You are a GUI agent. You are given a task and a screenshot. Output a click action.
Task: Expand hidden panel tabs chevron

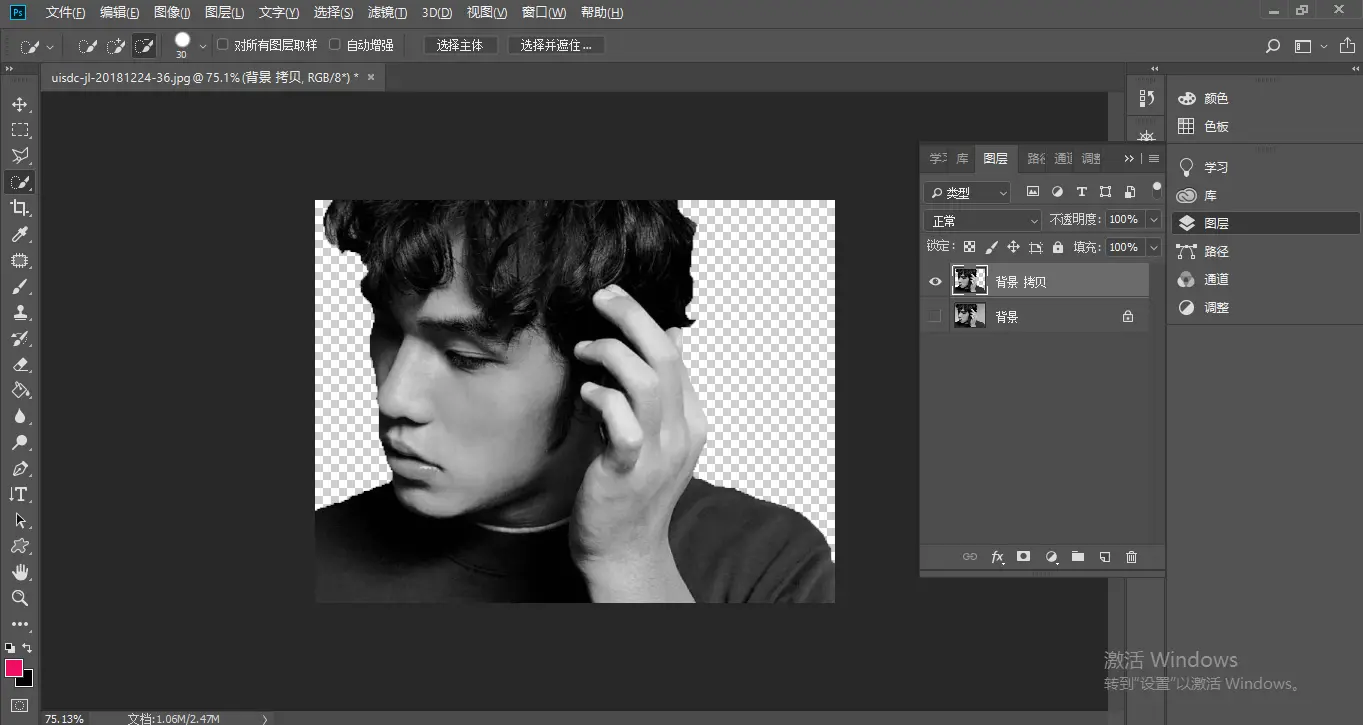[1129, 159]
